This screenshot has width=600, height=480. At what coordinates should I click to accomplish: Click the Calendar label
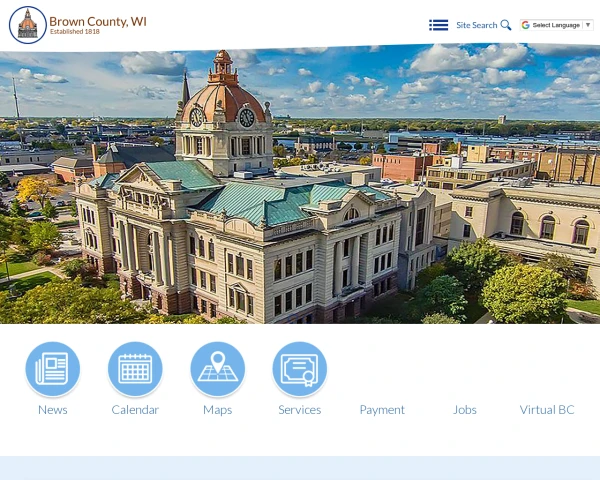point(135,410)
